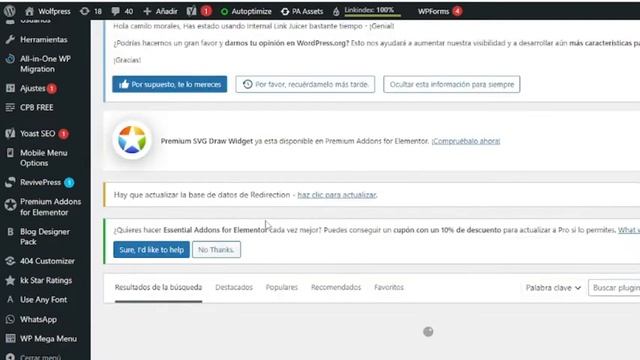Image resolution: width=640 pixels, height=360 pixels.
Task: Click the Wolfpress site name
Action: (54, 11)
